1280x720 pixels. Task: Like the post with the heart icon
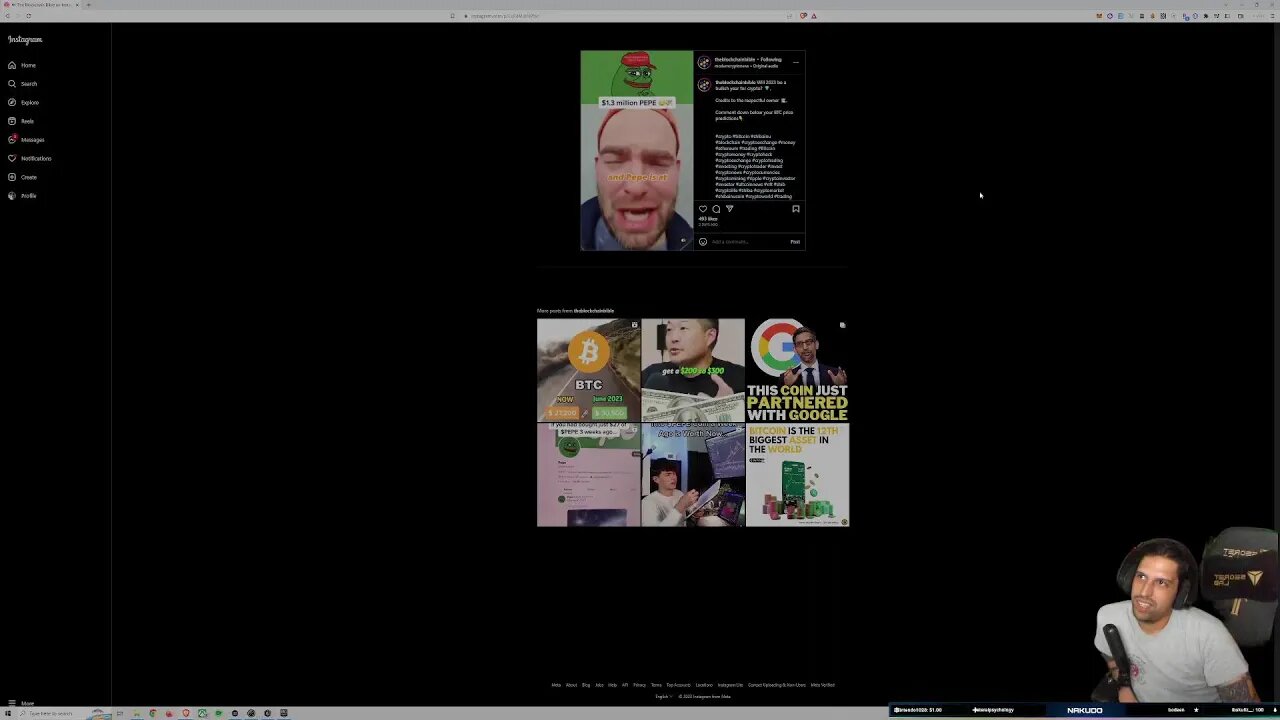(703, 209)
